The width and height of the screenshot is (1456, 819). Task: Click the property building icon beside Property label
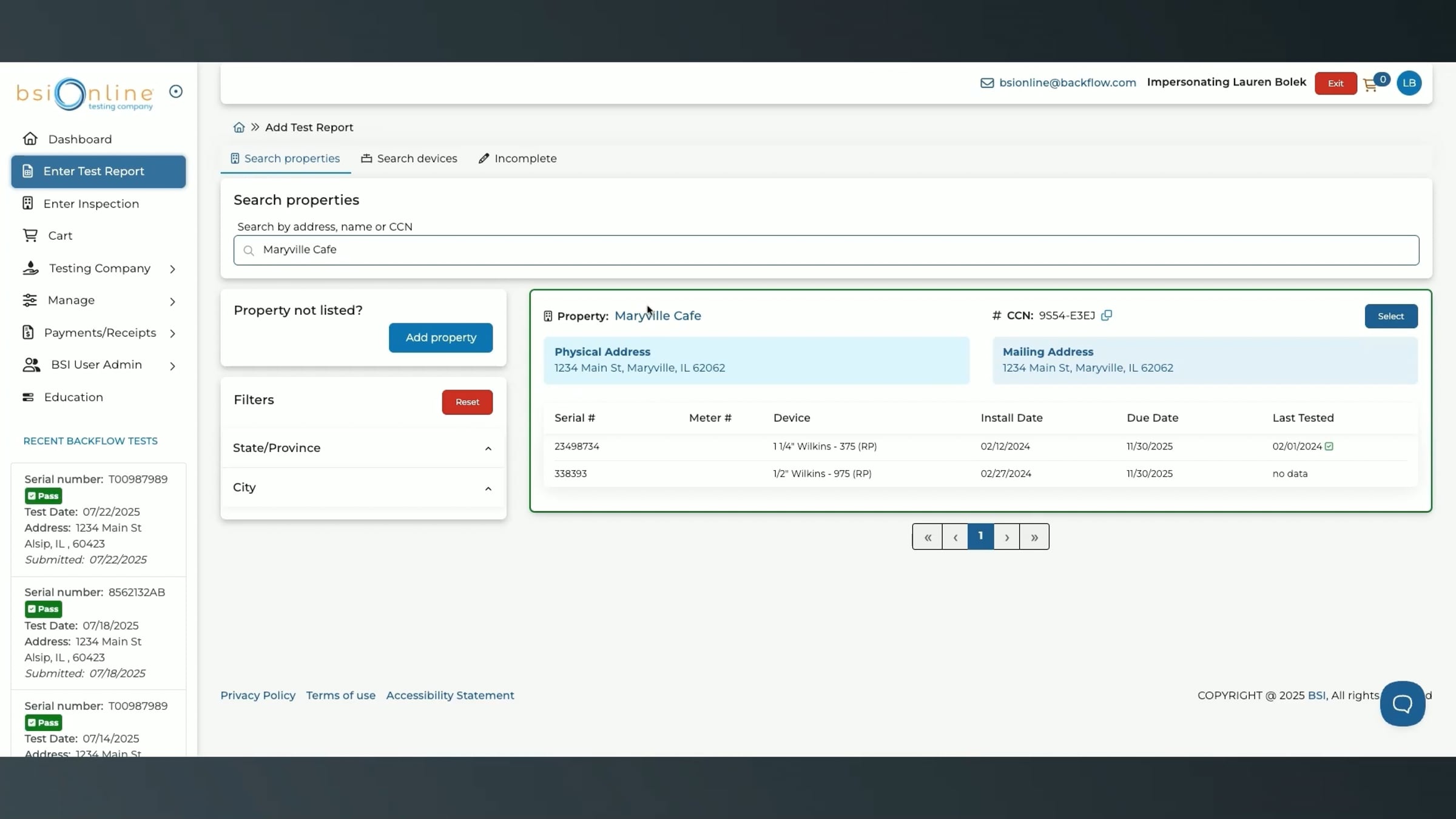point(548,316)
